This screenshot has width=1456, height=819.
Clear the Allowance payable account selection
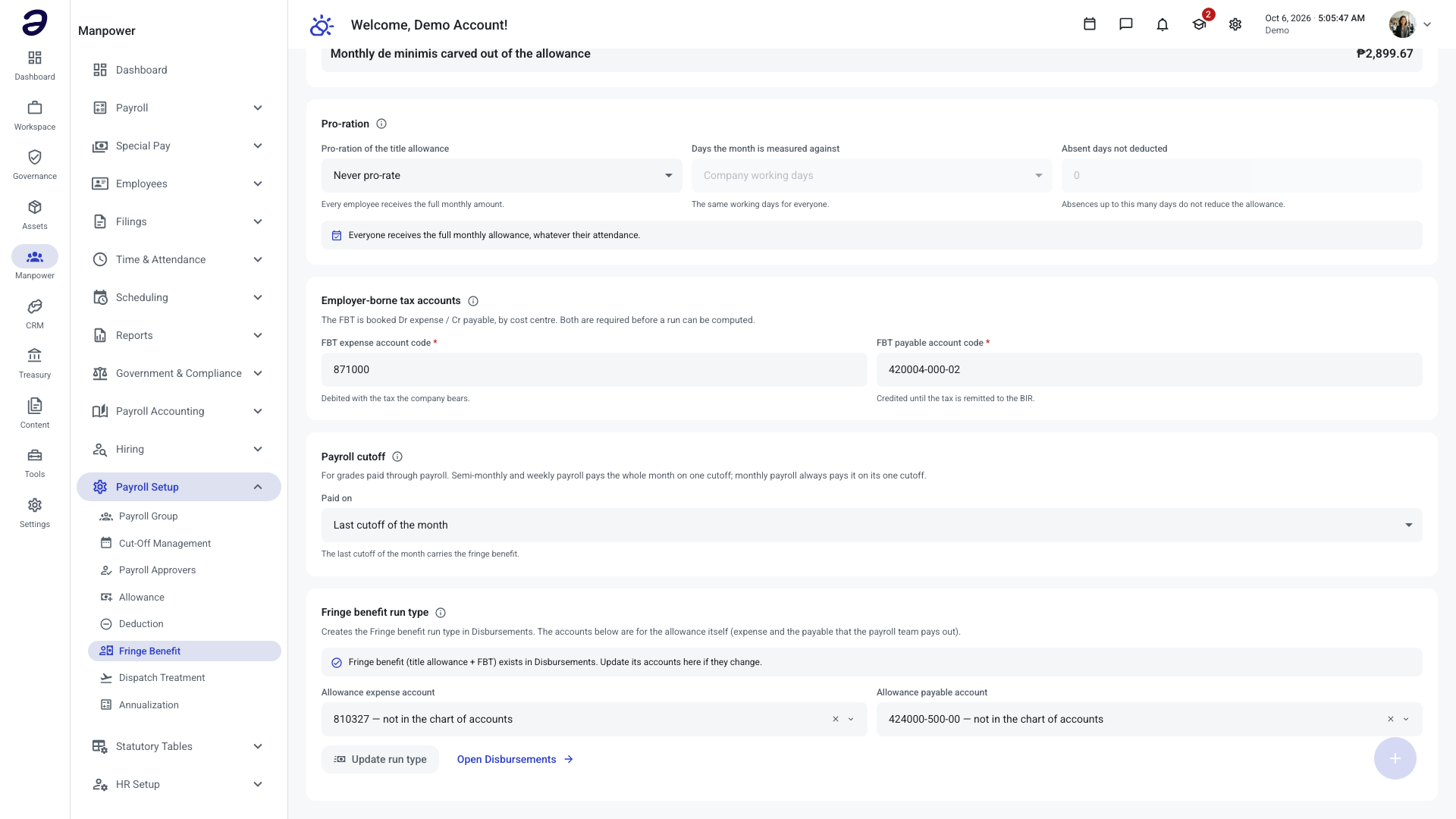coord(1391,719)
